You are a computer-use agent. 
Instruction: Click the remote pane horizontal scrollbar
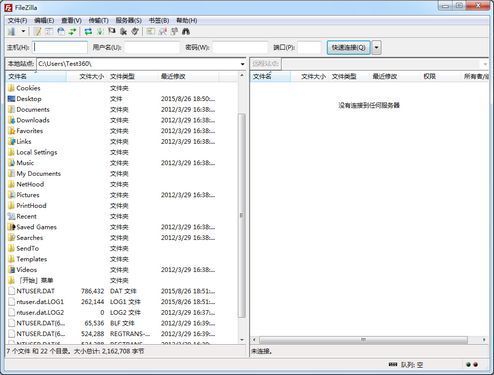(363, 340)
